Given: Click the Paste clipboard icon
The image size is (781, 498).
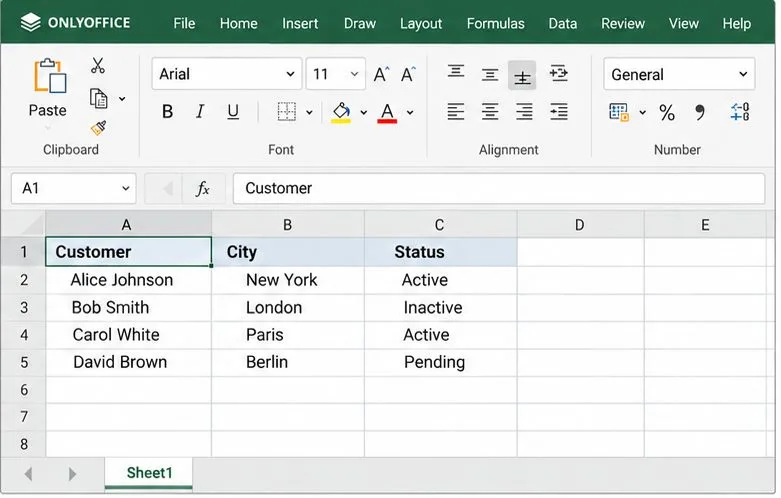Looking at the screenshot, I should [x=49, y=76].
